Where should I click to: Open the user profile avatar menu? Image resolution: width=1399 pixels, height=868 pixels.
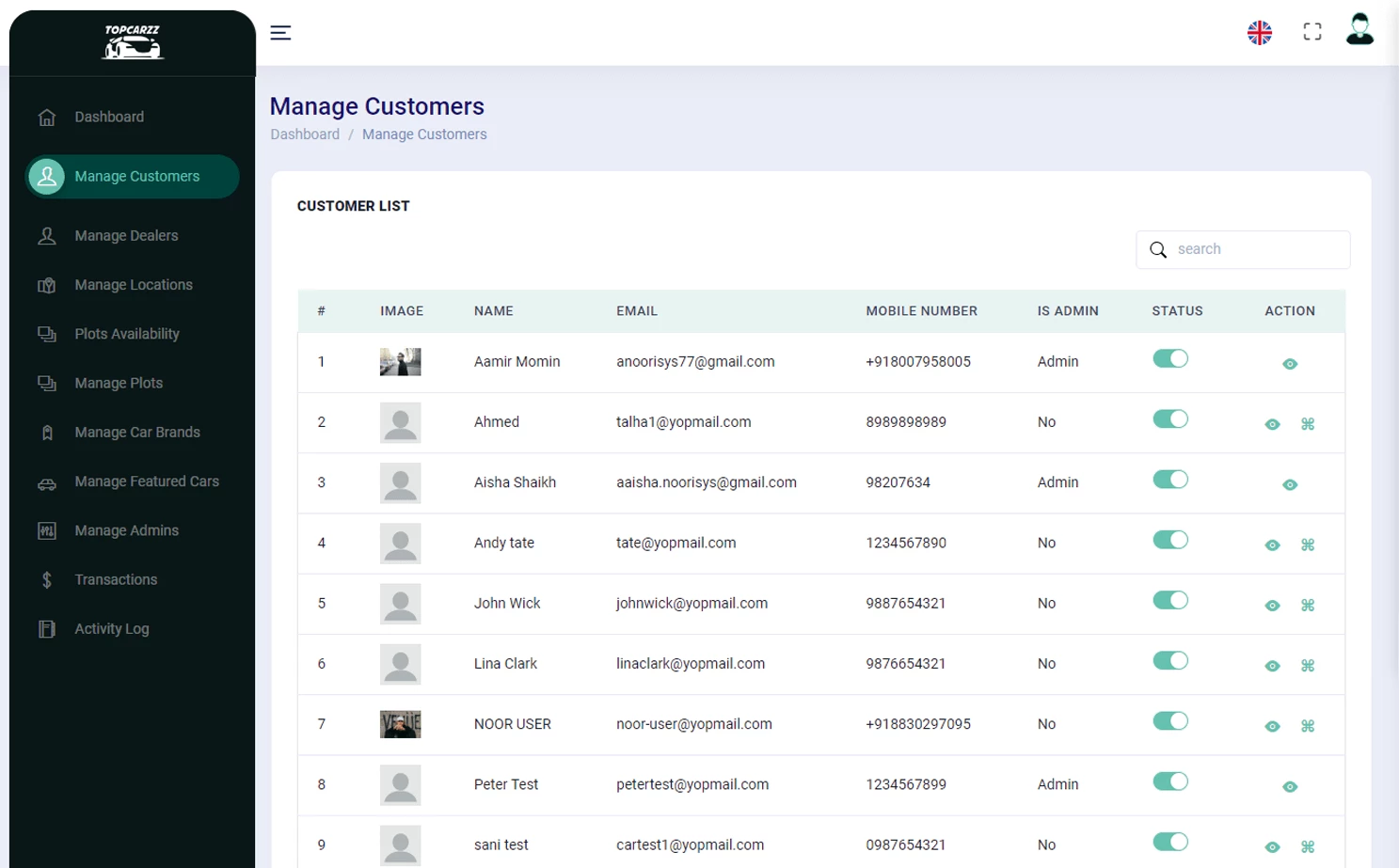click(x=1359, y=30)
